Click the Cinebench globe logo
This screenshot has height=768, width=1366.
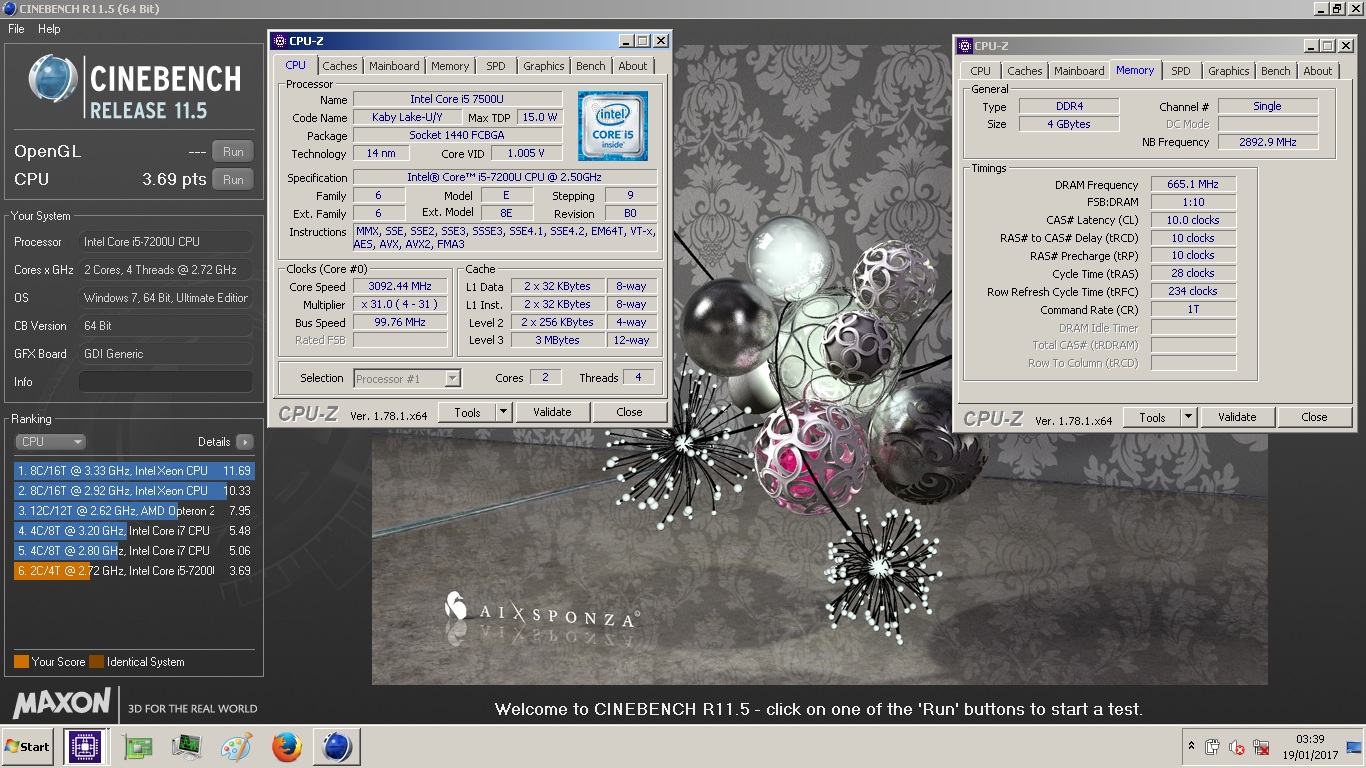53,79
